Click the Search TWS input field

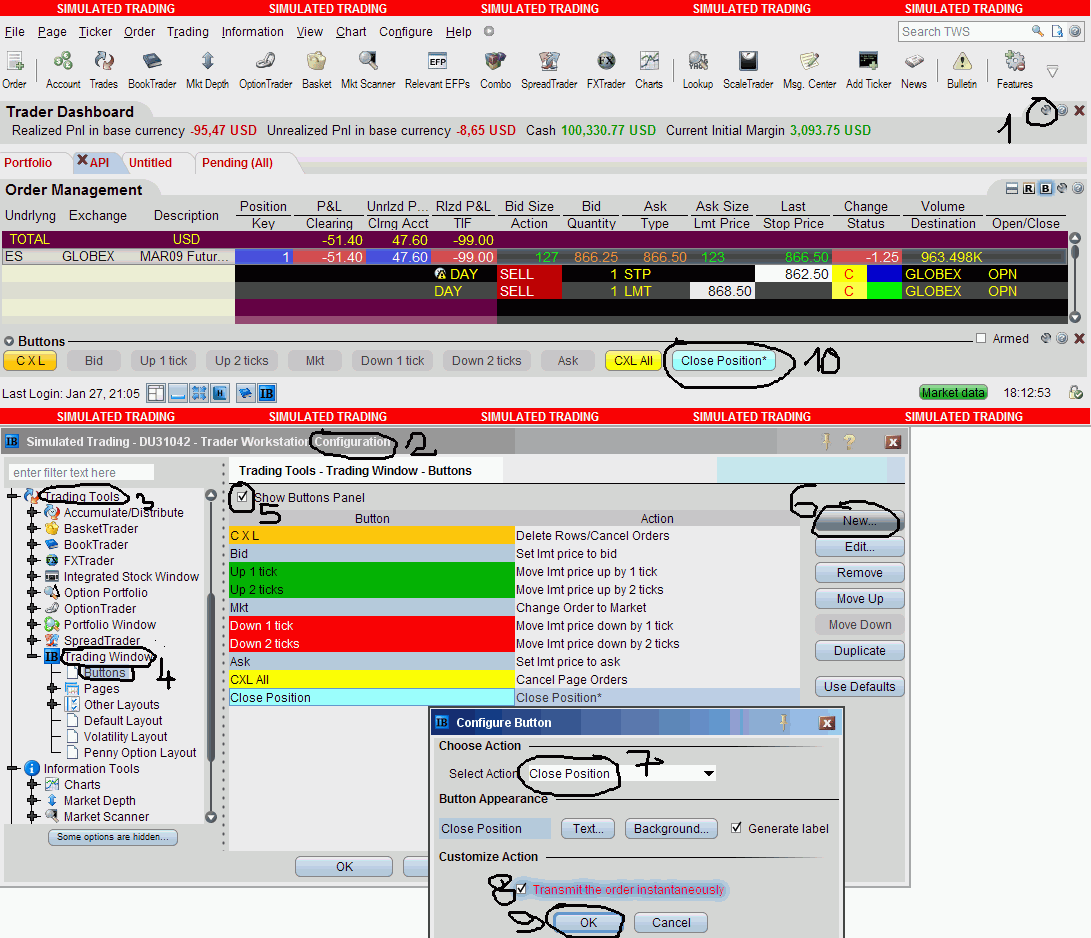[x=965, y=32]
